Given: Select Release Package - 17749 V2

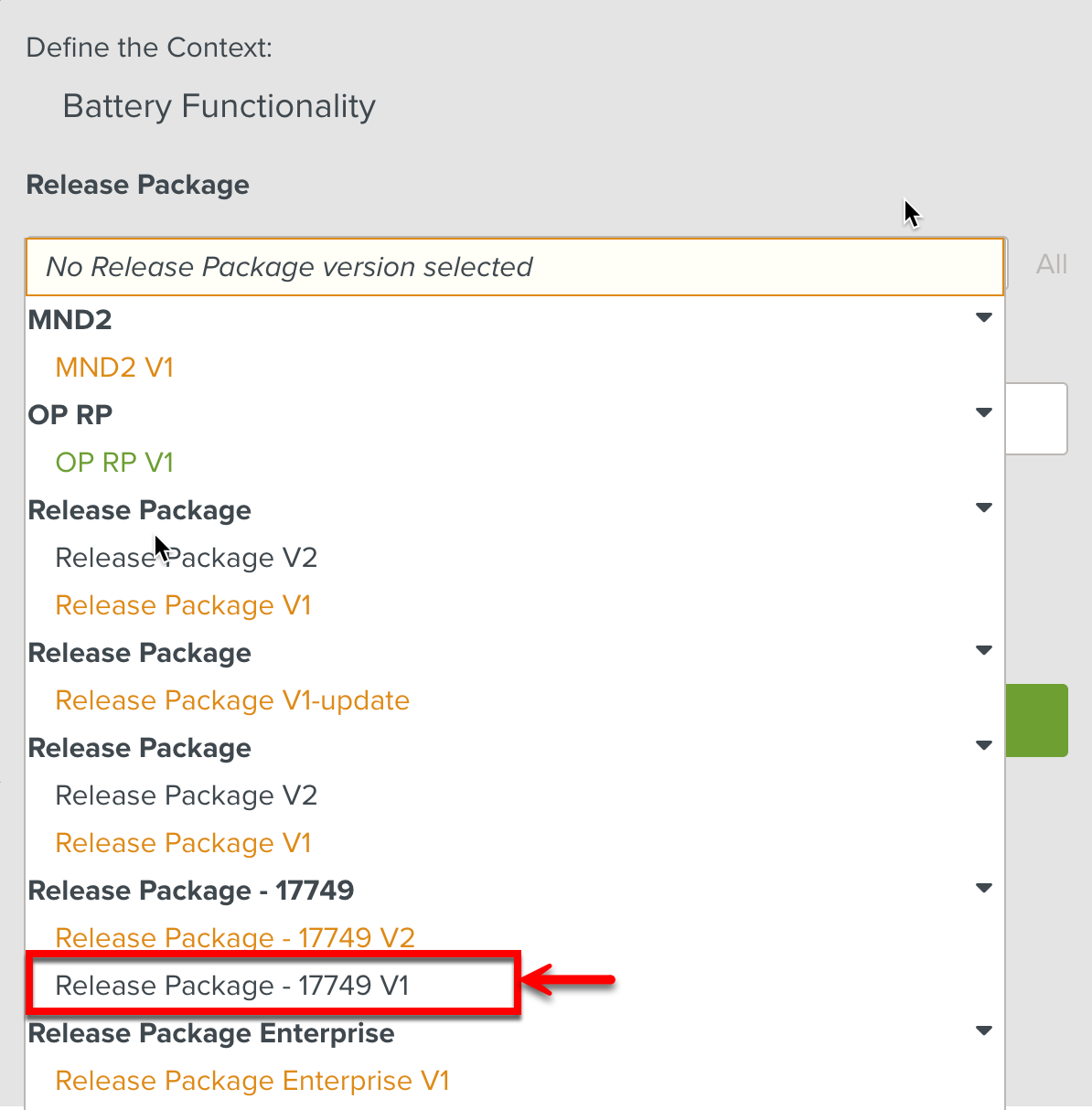Looking at the screenshot, I should (235, 937).
